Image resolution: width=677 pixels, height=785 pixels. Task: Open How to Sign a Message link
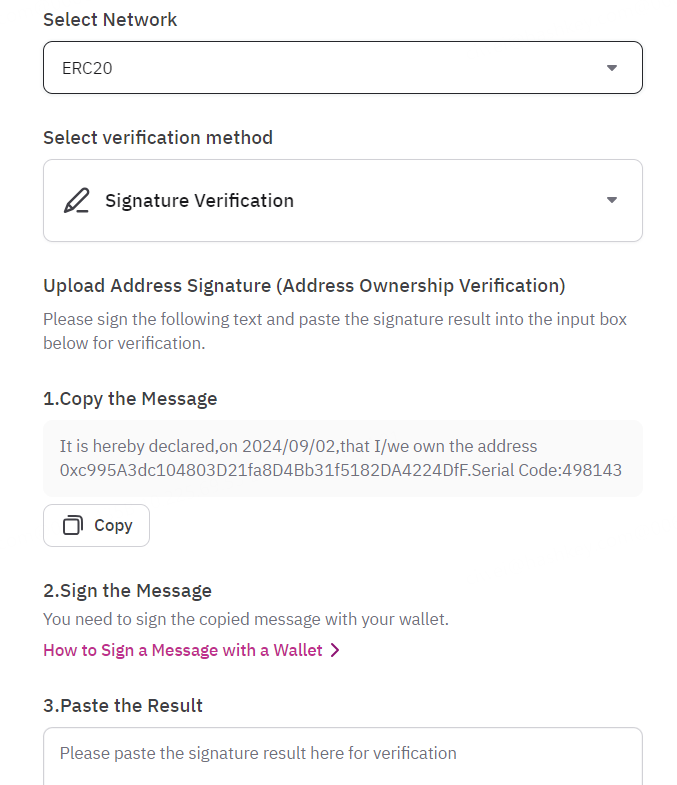183,651
